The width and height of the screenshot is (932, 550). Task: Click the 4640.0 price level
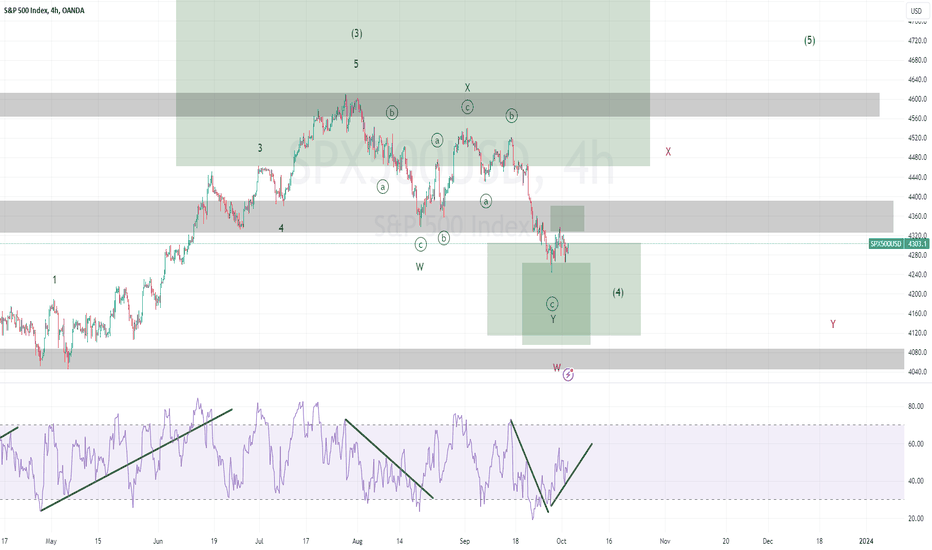click(917, 80)
